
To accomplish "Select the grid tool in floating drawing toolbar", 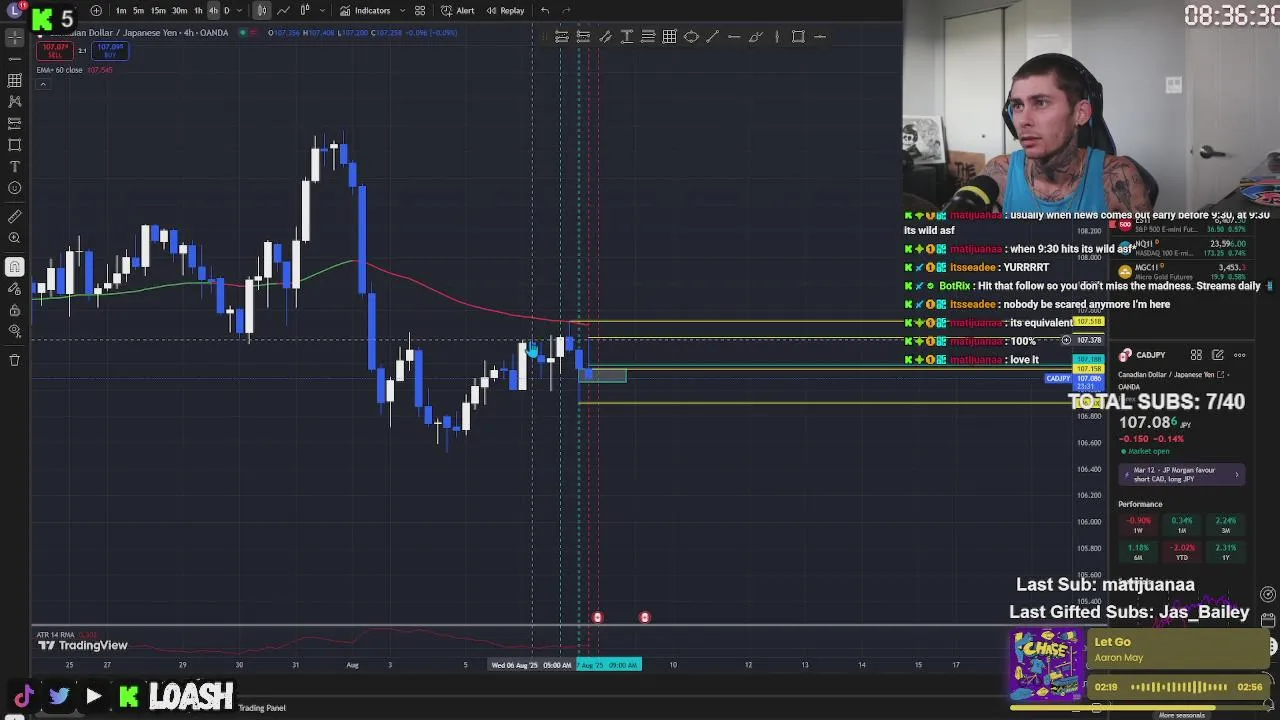I will click(x=669, y=37).
